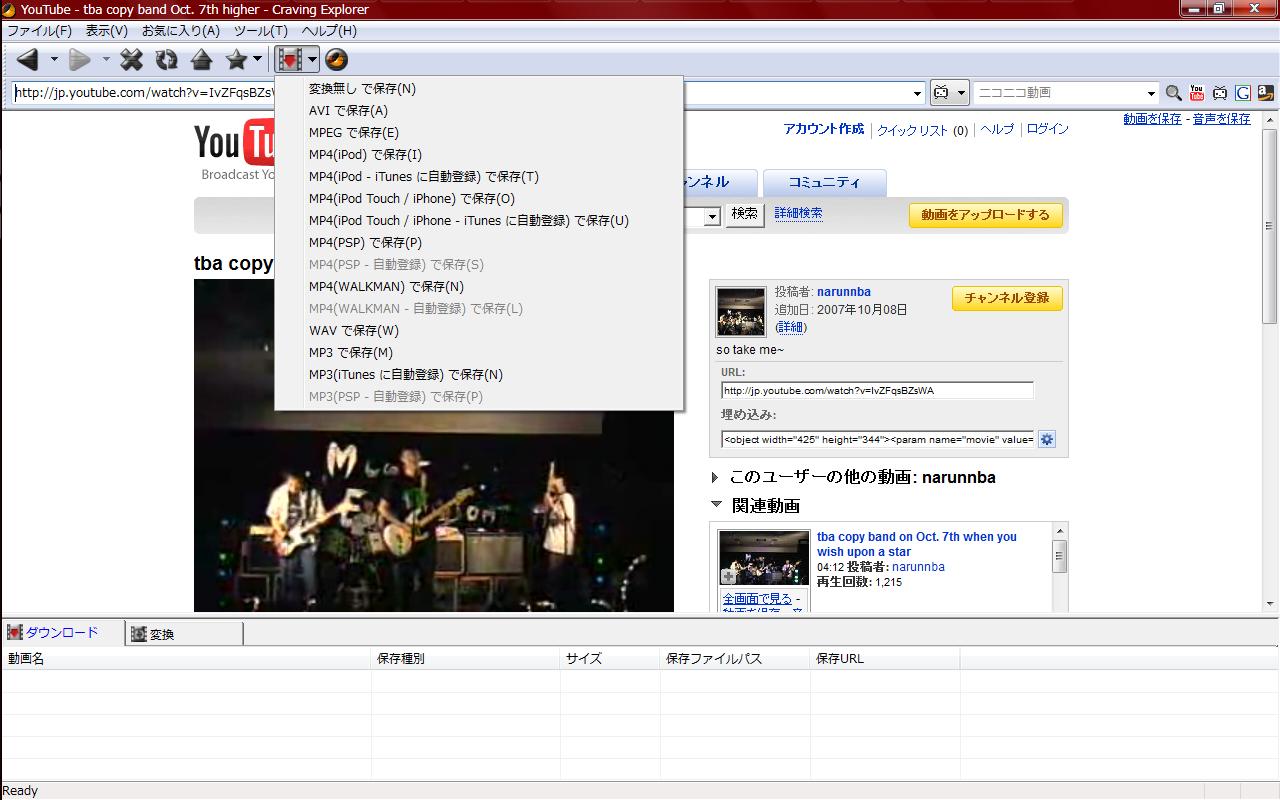
Task: Toggle the save-format dropdown arrow beside film icon
Action: [312, 60]
